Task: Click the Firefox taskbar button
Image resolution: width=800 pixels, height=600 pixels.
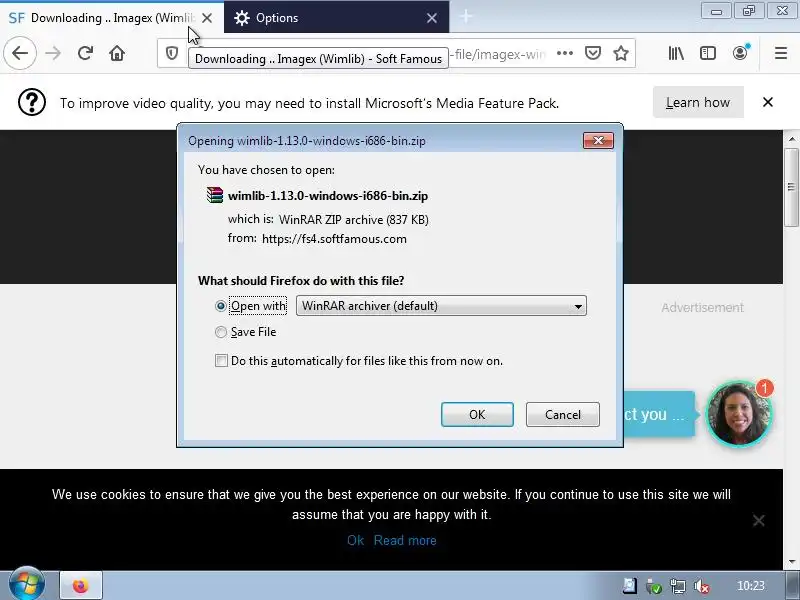Action: [x=81, y=586]
